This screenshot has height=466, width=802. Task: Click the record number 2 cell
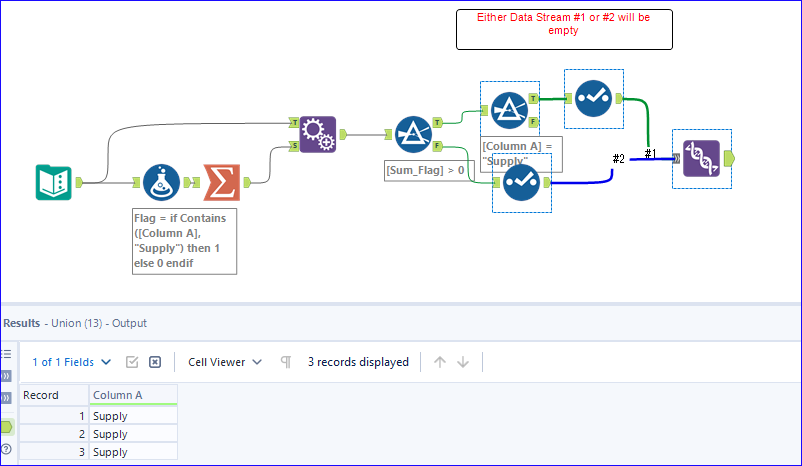click(x=54, y=434)
